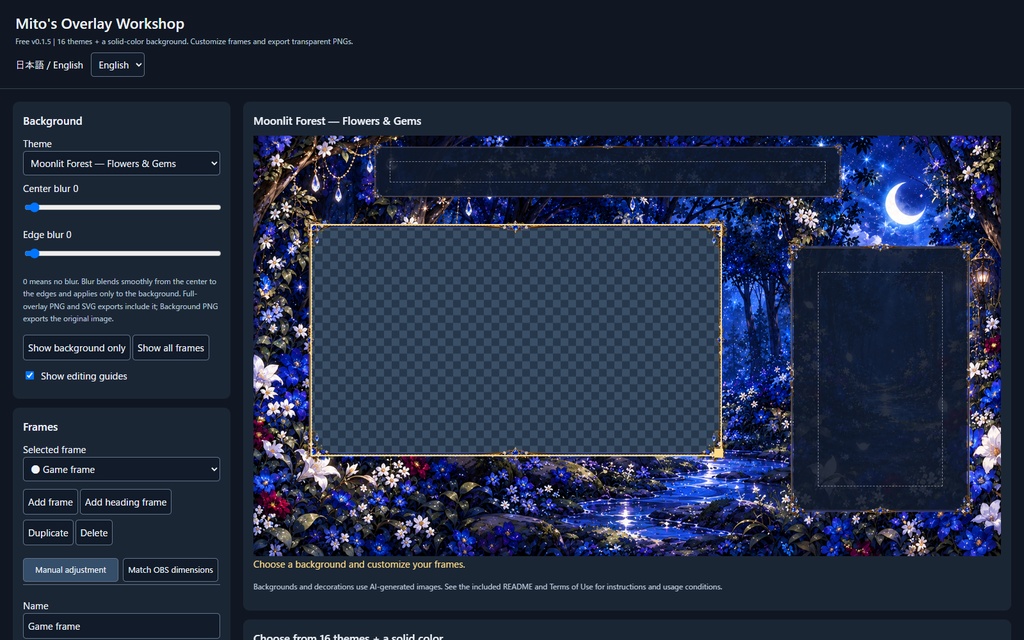The width and height of the screenshot is (1024, 640).
Task: Click the Mito's Overlay Workshop title
Action: 100,24
